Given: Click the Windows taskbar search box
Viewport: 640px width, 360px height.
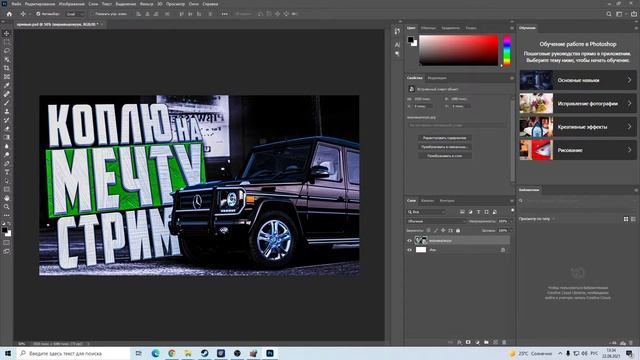Looking at the screenshot, I should click(73, 353).
